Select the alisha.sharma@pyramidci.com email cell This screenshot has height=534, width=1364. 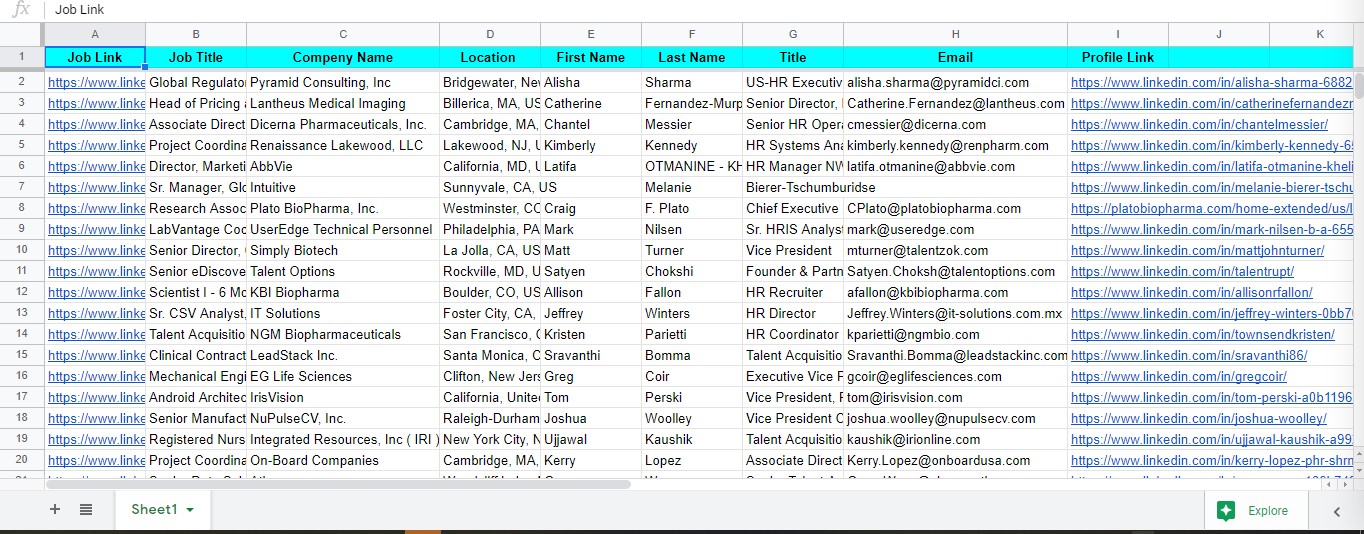coord(955,82)
